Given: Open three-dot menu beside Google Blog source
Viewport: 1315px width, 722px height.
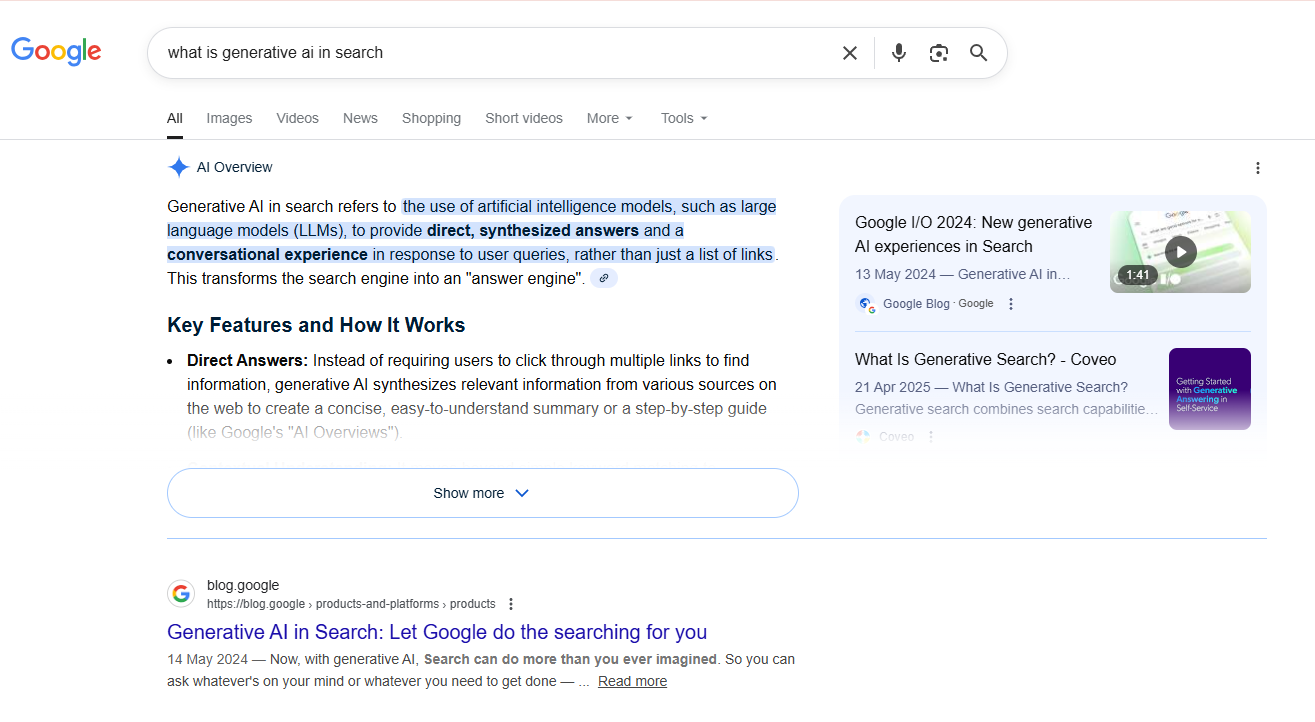Looking at the screenshot, I should pyautogui.click(x=1011, y=304).
